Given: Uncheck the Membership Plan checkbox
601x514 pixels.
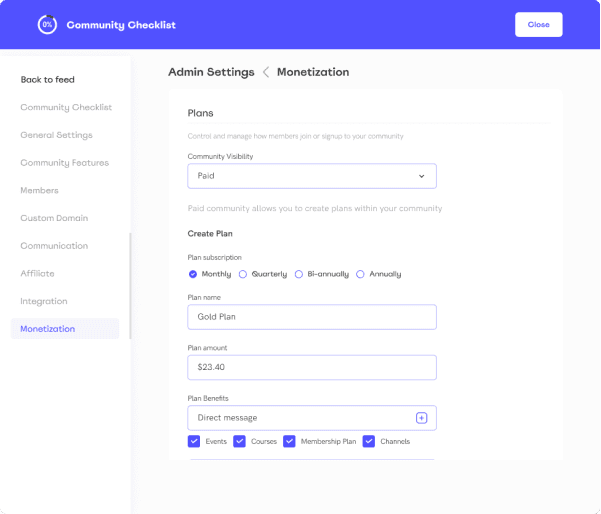Looking at the screenshot, I should click(x=289, y=441).
